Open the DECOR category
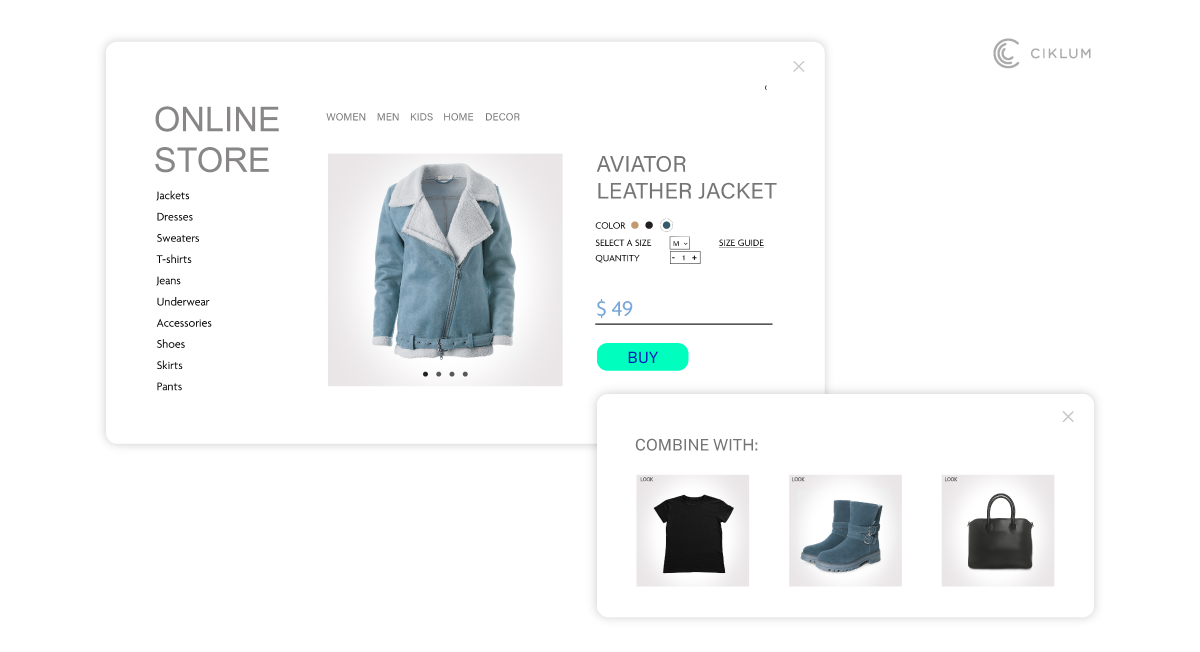Image resolution: width=1200 pixels, height=652 pixels. (x=502, y=117)
